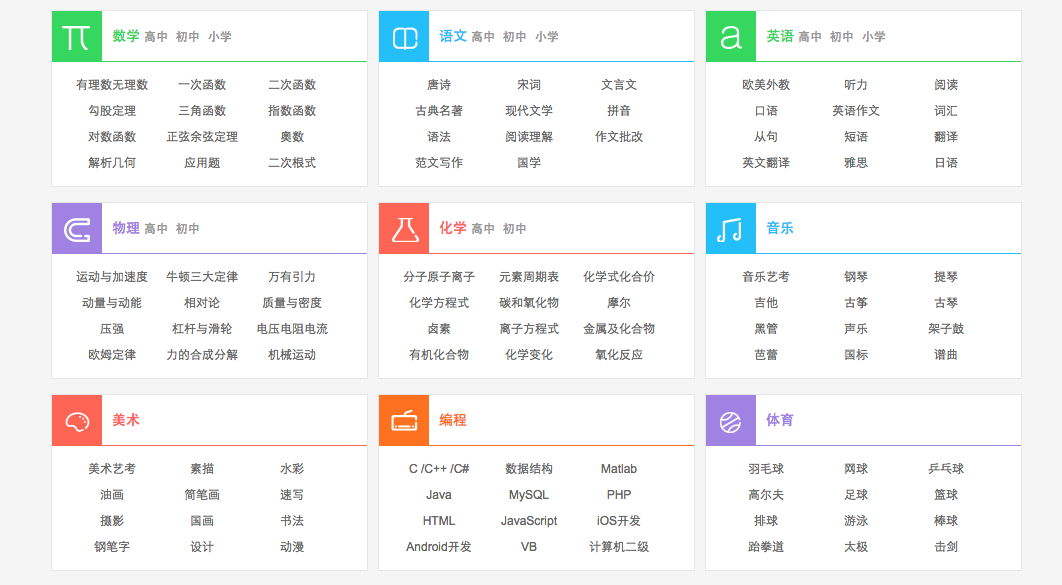
Task: Click the 日语 link
Action: pos(946,162)
